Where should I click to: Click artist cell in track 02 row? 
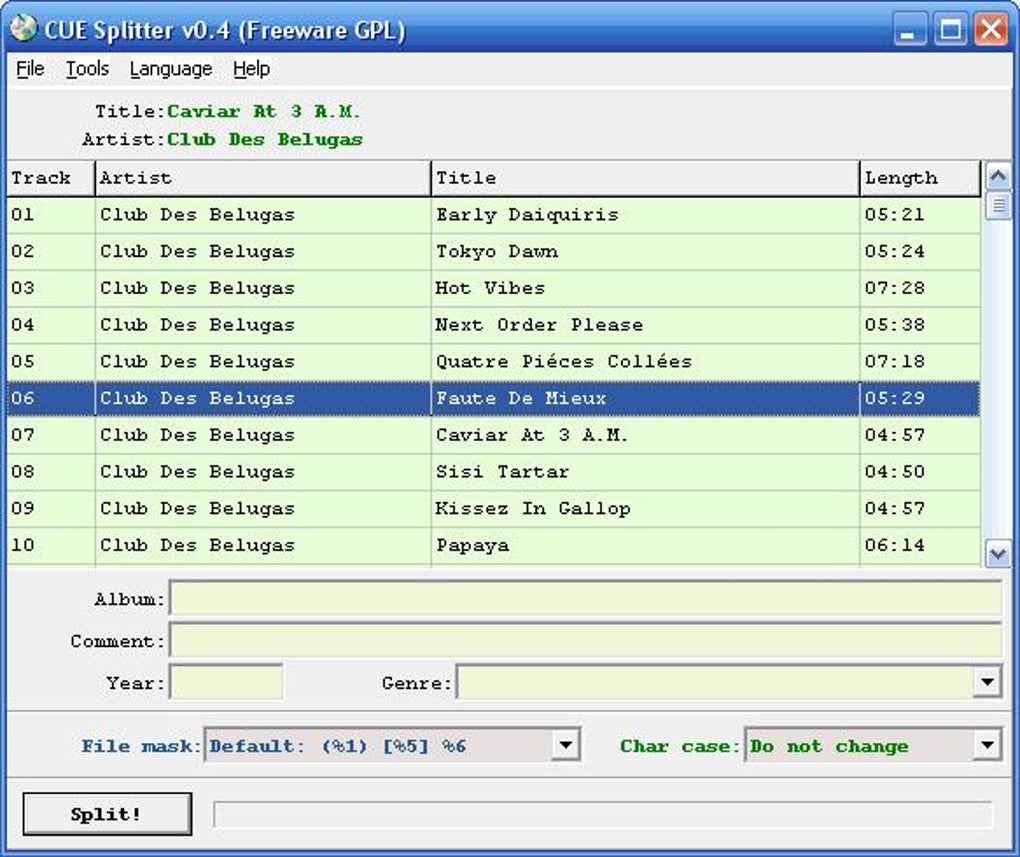coord(263,251)
